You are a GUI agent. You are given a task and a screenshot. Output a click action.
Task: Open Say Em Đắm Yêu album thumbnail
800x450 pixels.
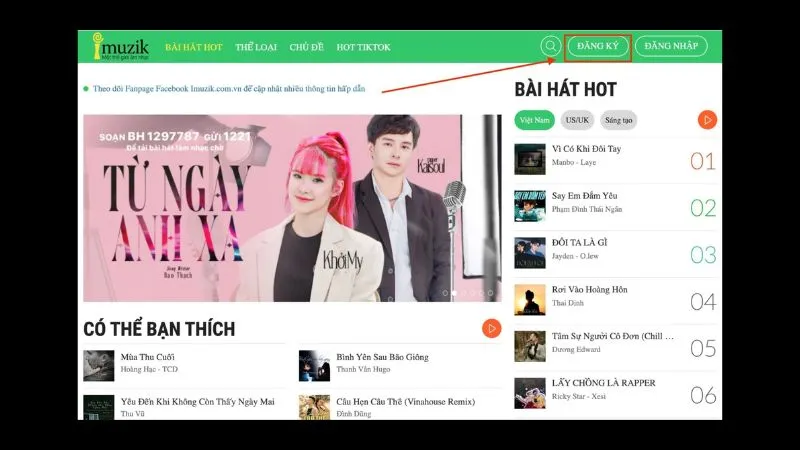click(530, 206)
